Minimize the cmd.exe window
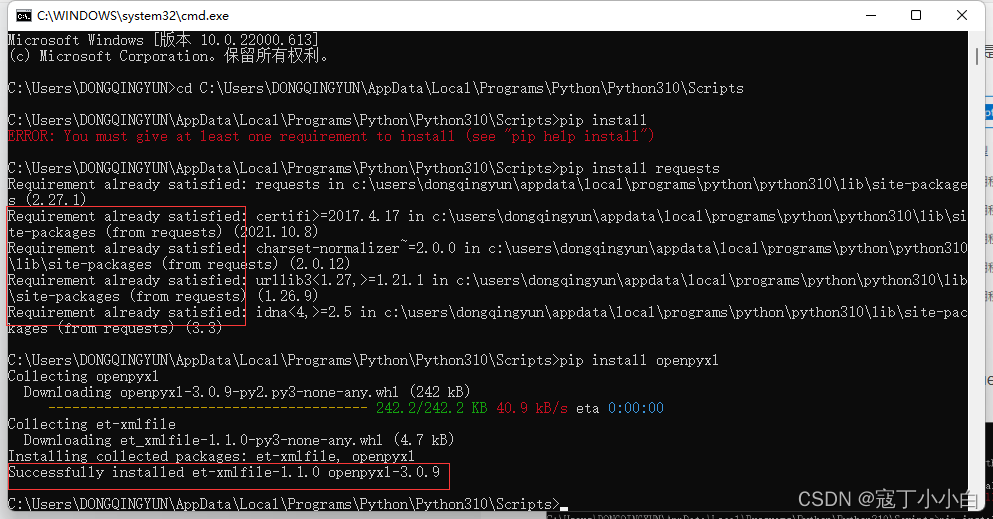The image size is (993, 519). [x=871, y=15]
